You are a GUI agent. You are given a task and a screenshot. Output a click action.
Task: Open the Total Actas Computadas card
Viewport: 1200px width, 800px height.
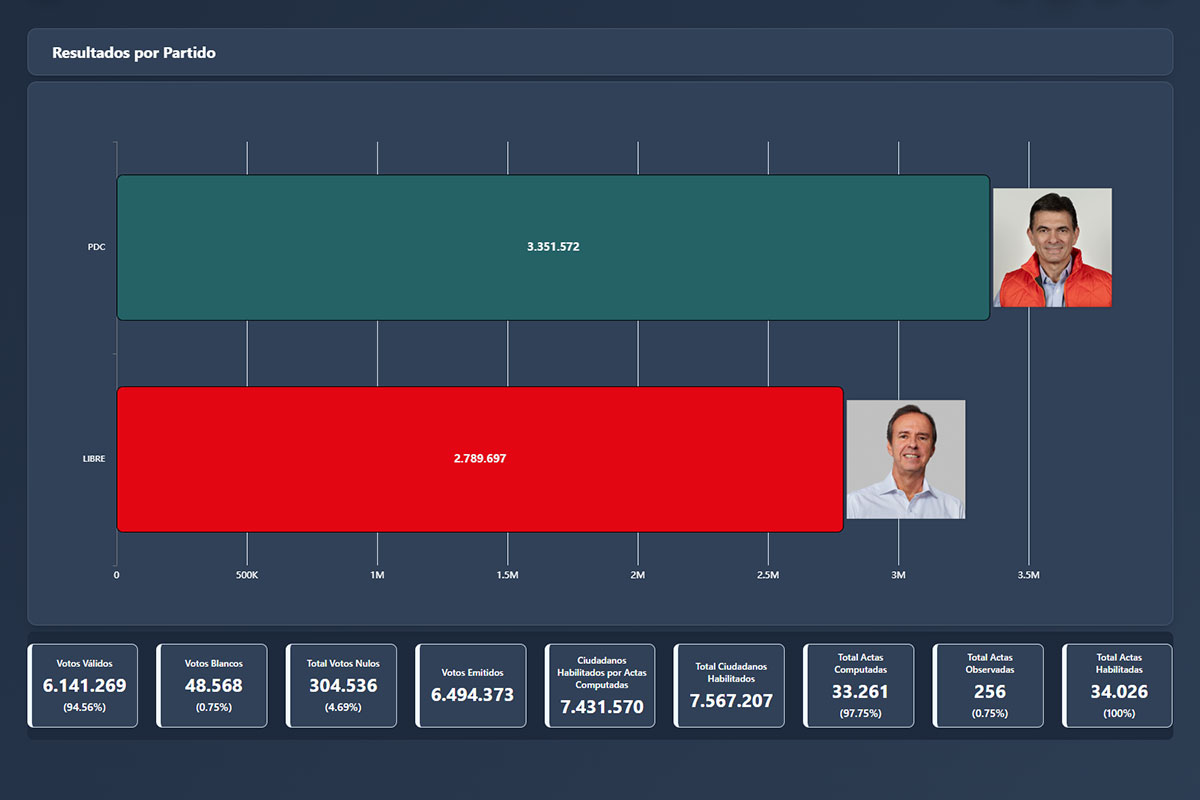pyautogui.click(x=860, y=685)
